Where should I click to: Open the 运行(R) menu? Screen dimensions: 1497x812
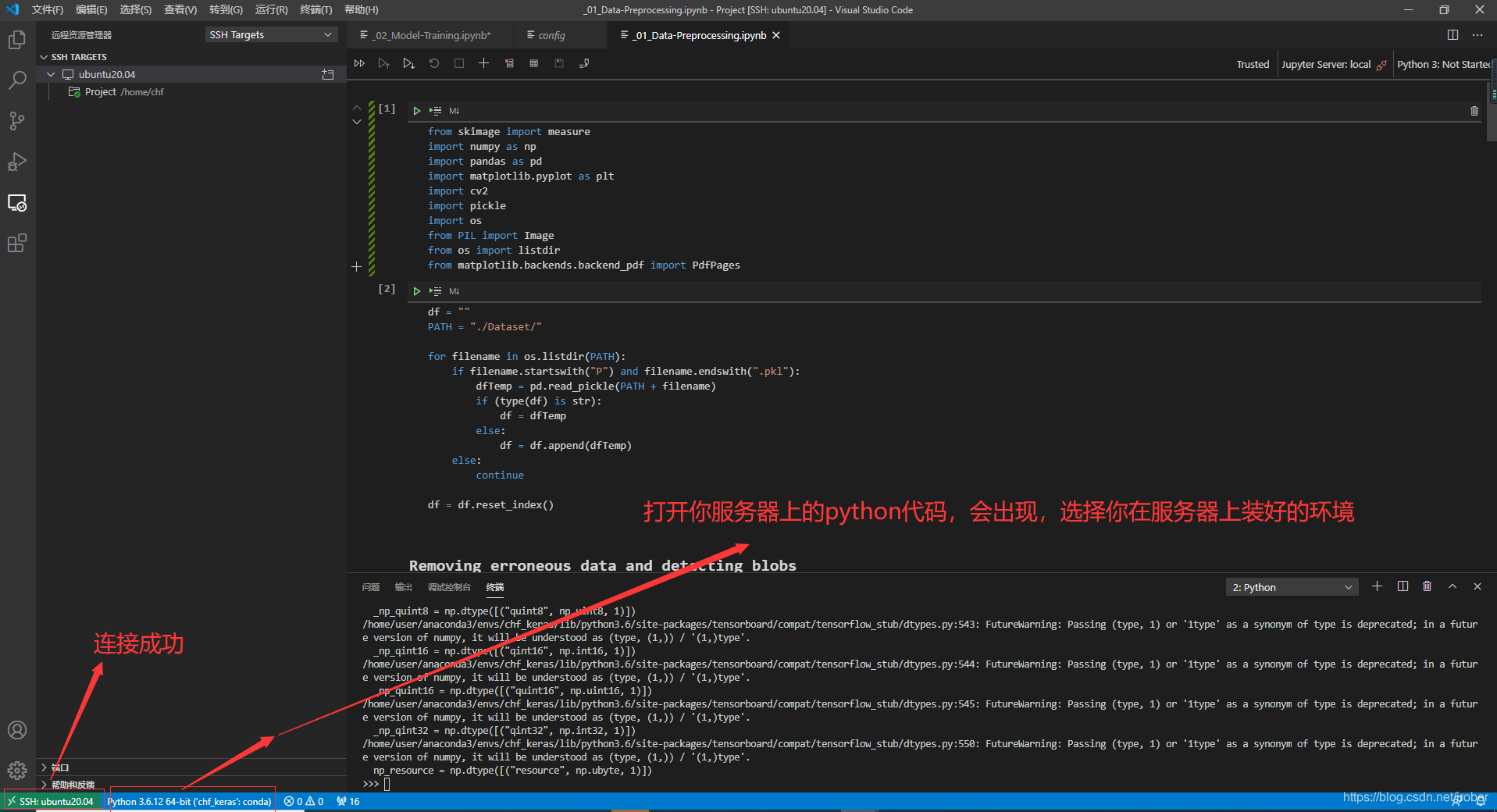271,10
